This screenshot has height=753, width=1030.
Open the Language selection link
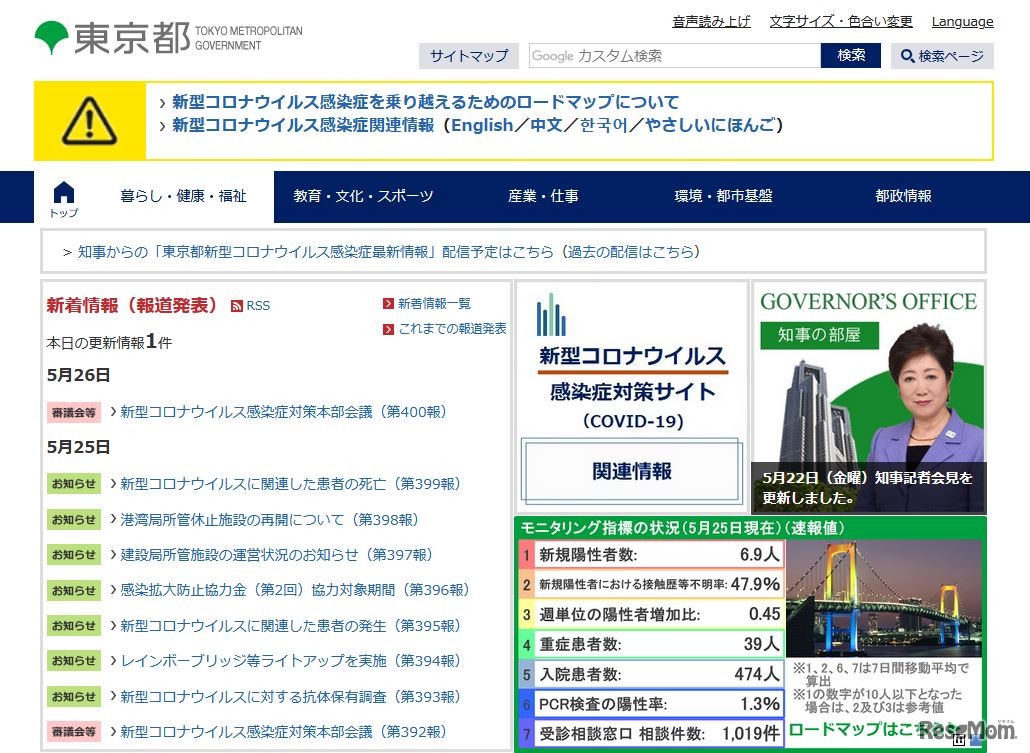pos(962,21)
